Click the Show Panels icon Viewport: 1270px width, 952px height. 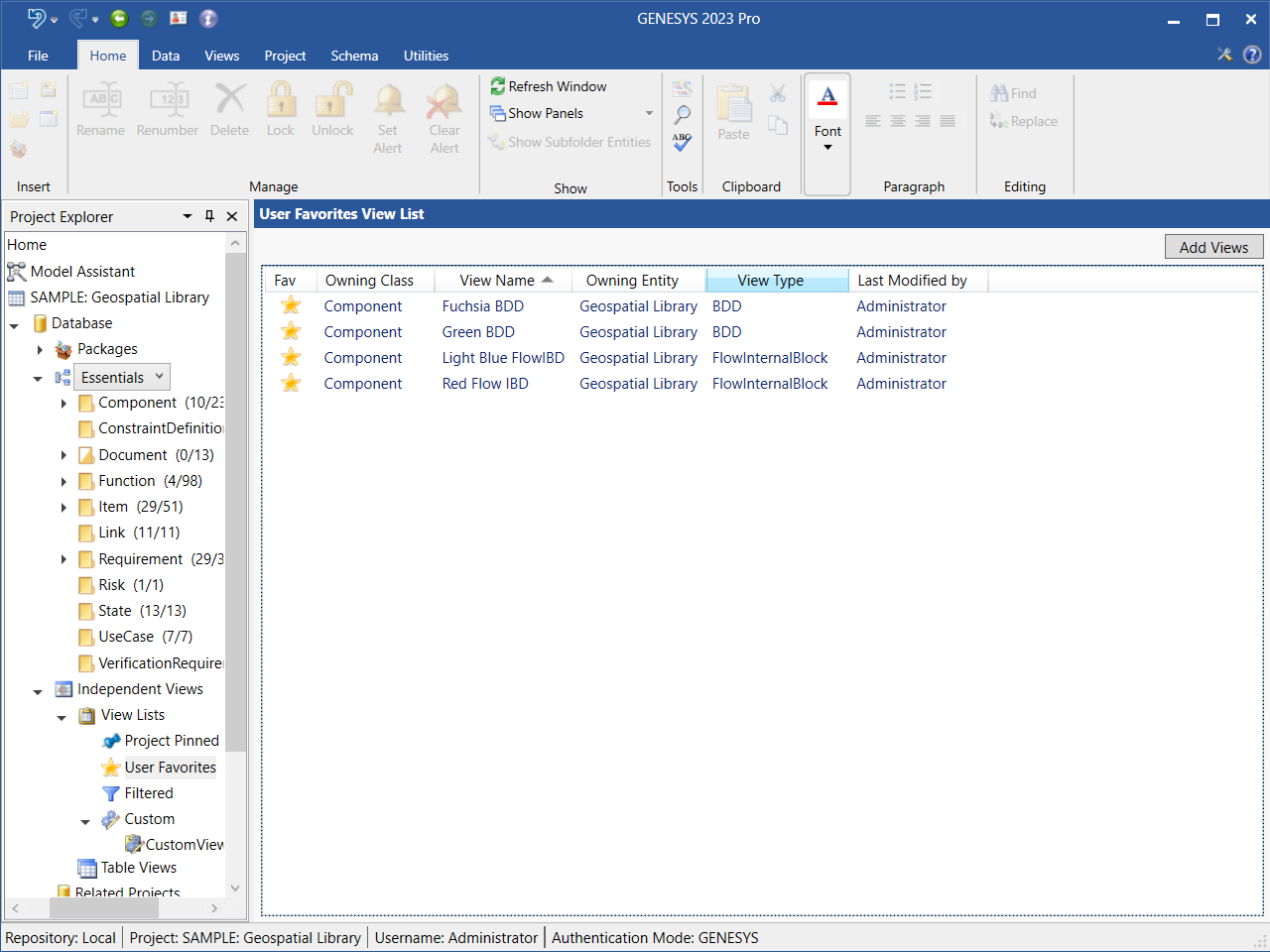[498, 113]
